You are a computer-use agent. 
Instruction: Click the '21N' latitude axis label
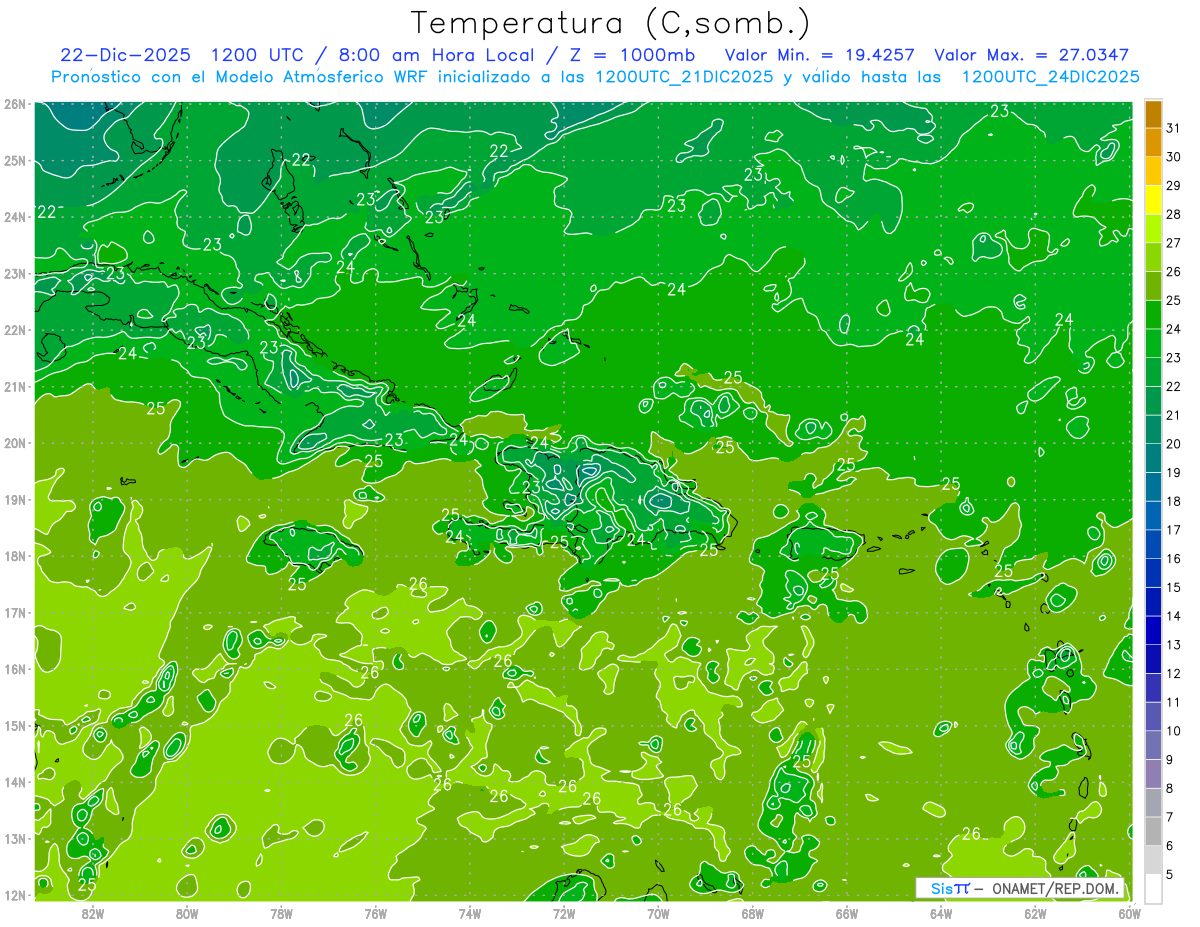pos(14,386)
